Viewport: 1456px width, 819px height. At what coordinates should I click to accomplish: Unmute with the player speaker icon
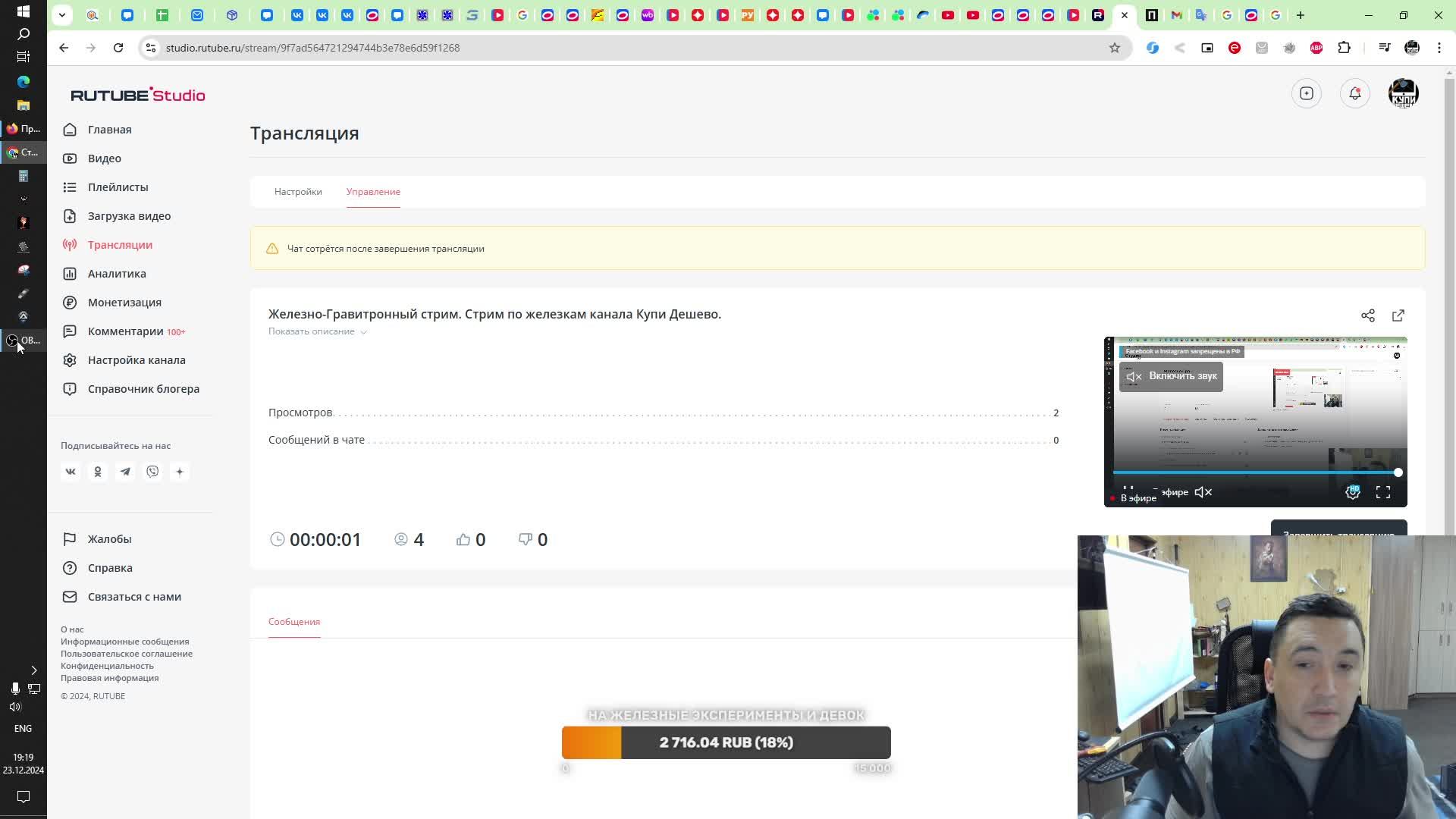pyautogui.click(x=1203, y=492)
